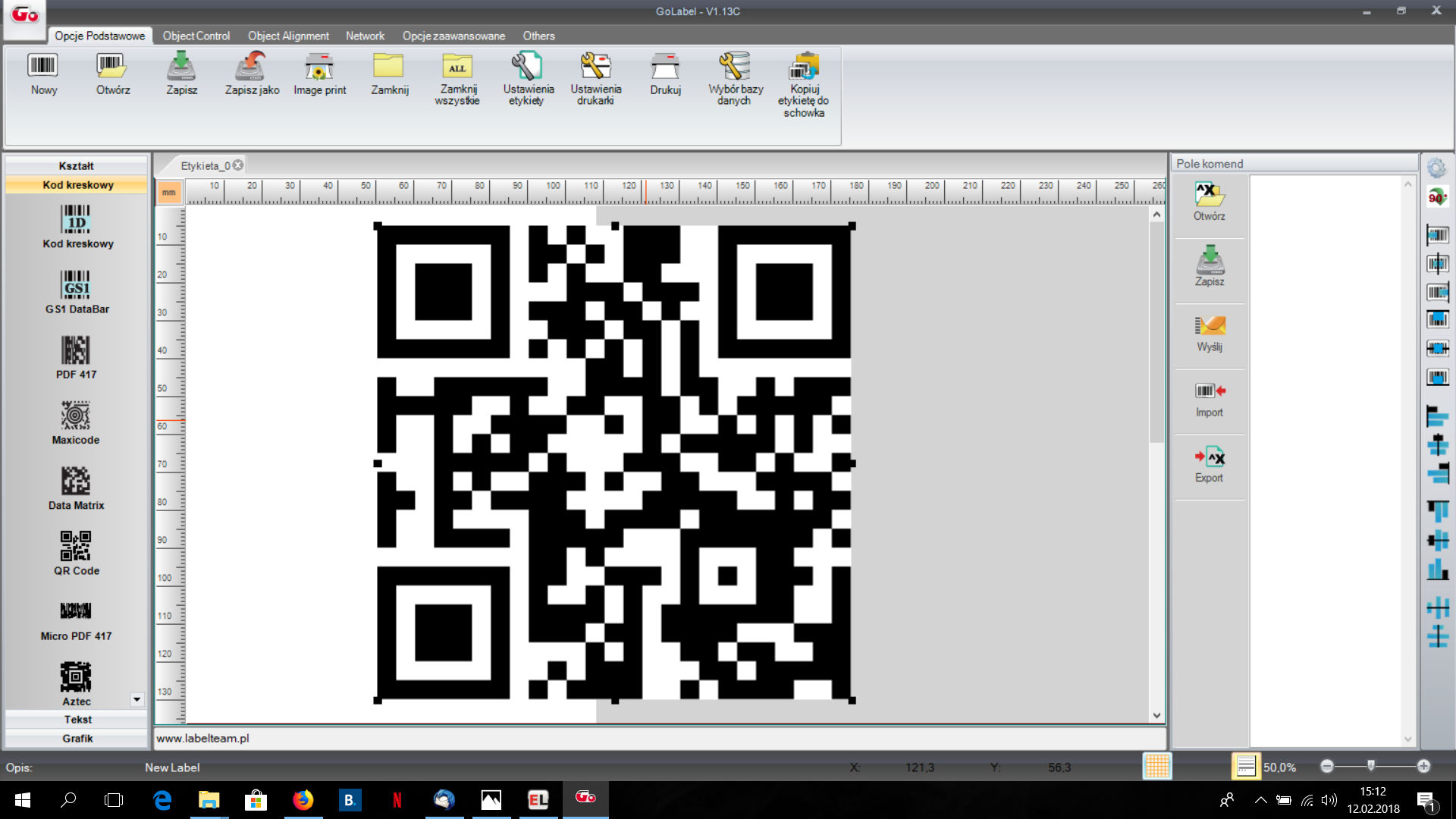Toggle the grid display in status bar
The height and width of the screenshot is (819, 1456).
1157,767
